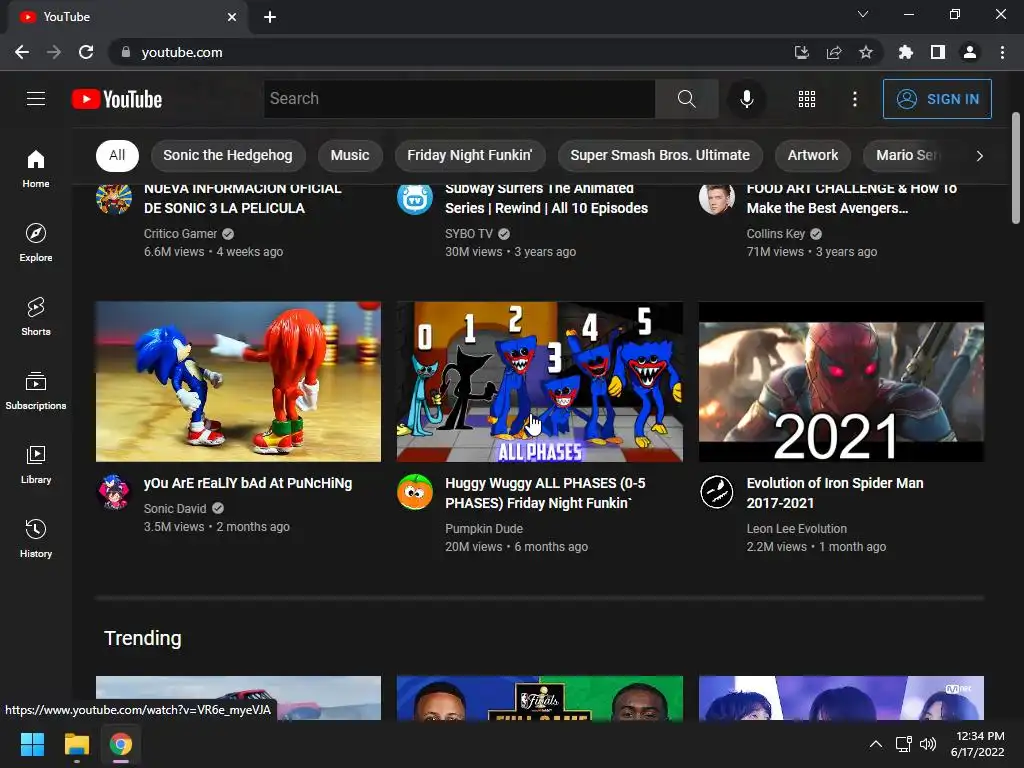Open Critico Gamer channel name
This screenshot has height=768, width=1024.
click(x=180, y=234)
